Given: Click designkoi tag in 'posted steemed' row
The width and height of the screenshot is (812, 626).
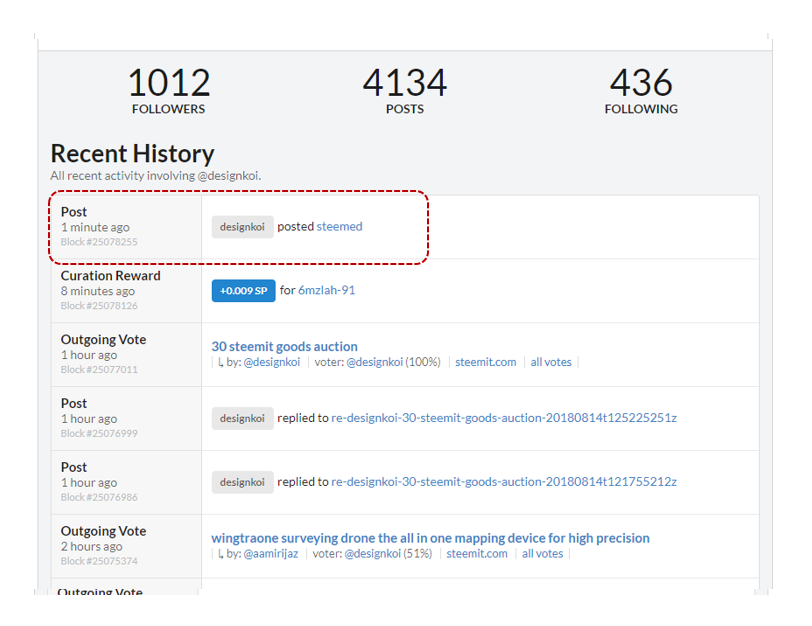Looking at the screenshot, I should click(x=242, y=227).
